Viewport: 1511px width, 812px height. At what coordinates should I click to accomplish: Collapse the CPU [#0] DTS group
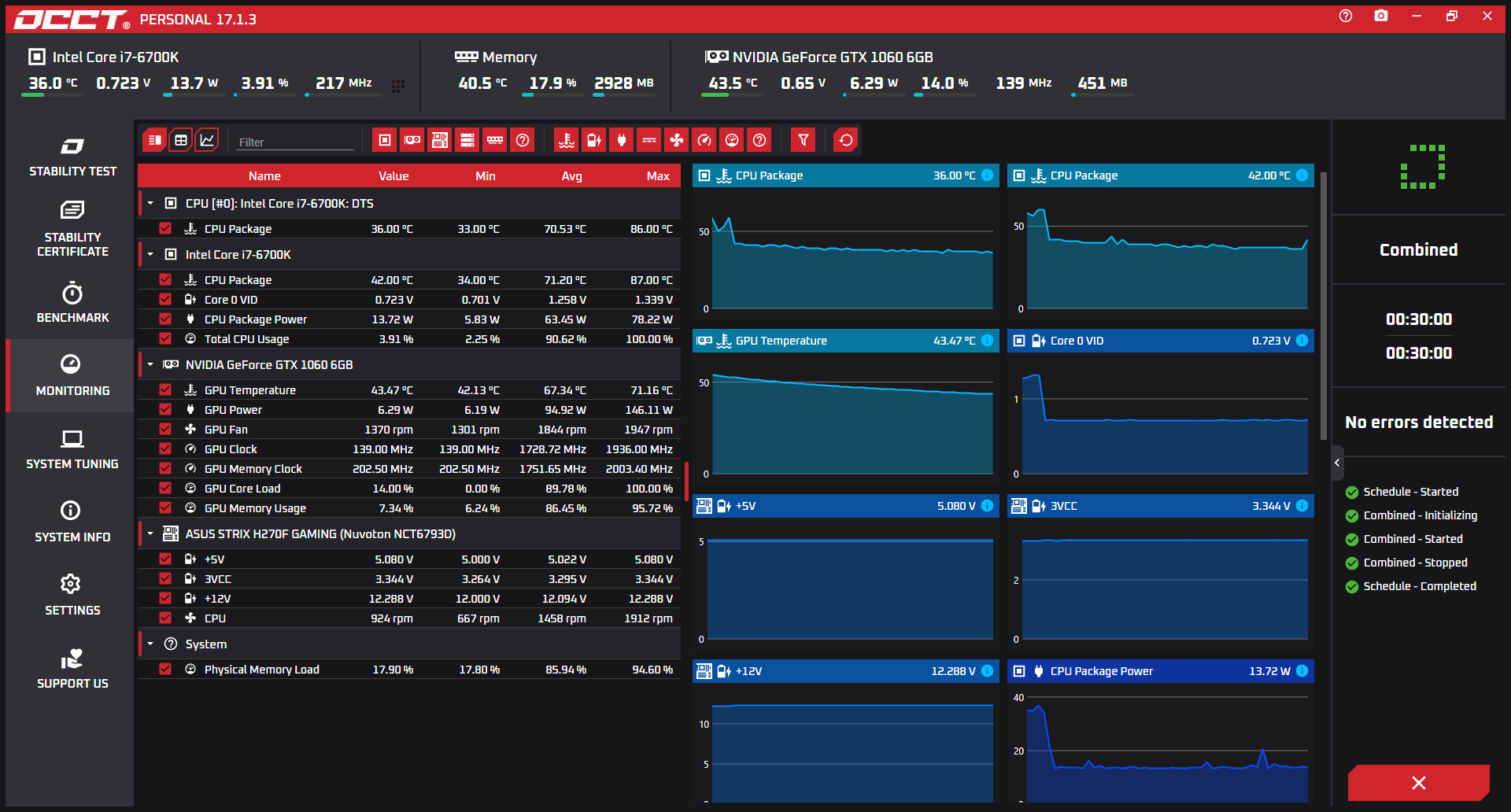[x=150, y=203]
